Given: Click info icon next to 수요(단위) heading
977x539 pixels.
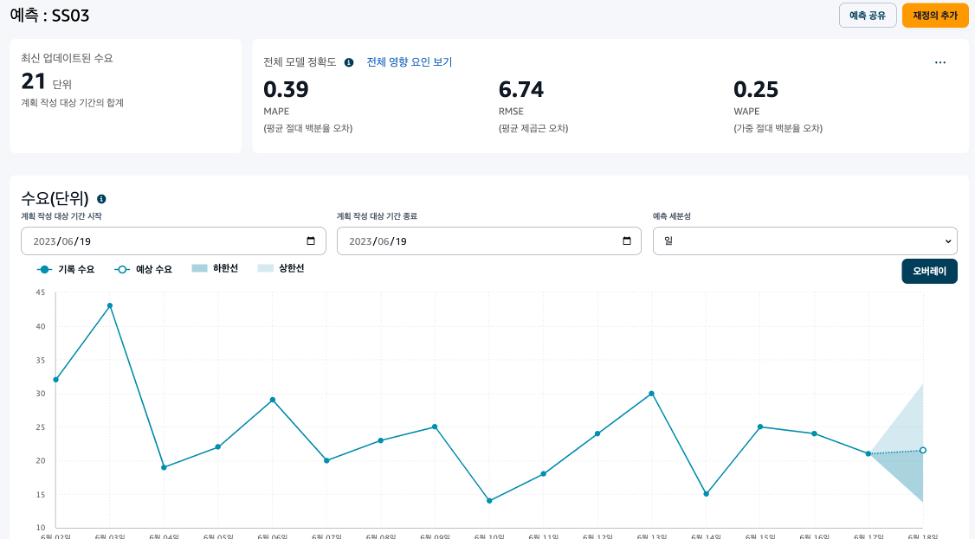Looking at the screenshot, I should [101, 199].
